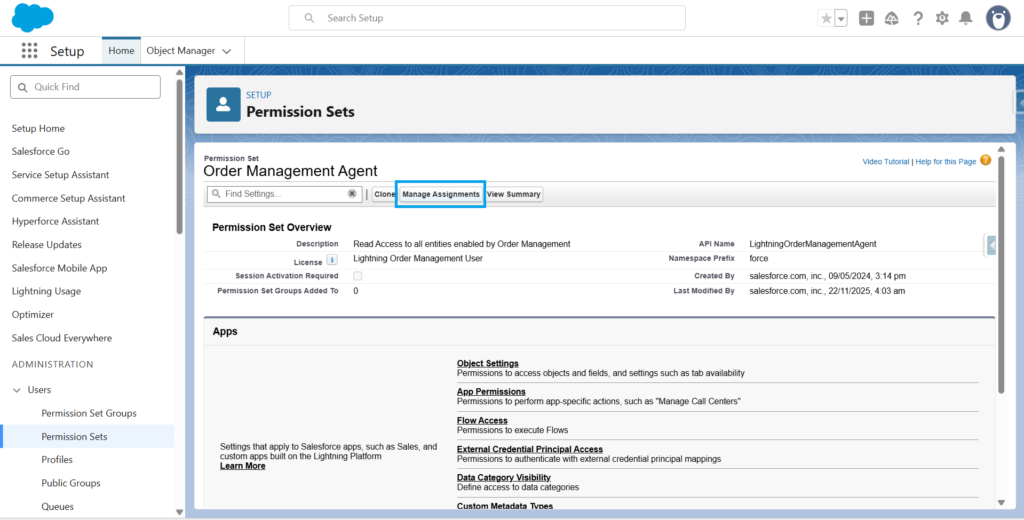Switch to the Home tab
The image size is (1024, 520).
coord(121,51)
